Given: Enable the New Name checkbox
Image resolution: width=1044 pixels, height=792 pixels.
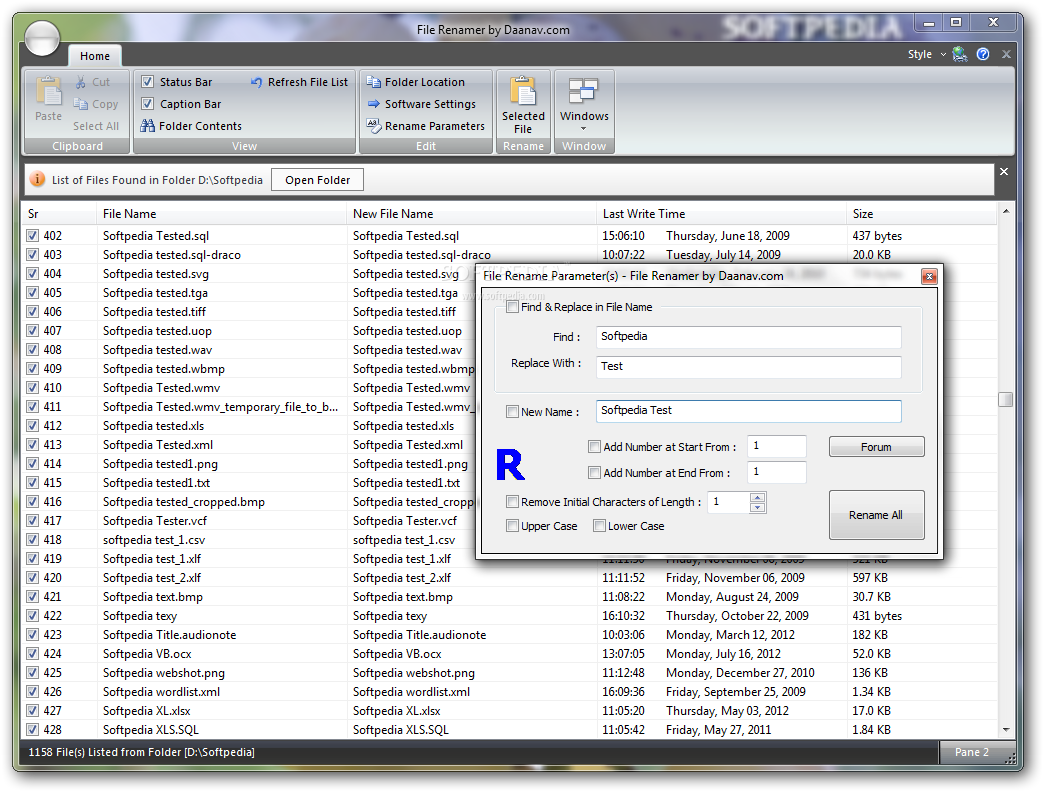Looking at the screenshot, I should tap(512, 412).
